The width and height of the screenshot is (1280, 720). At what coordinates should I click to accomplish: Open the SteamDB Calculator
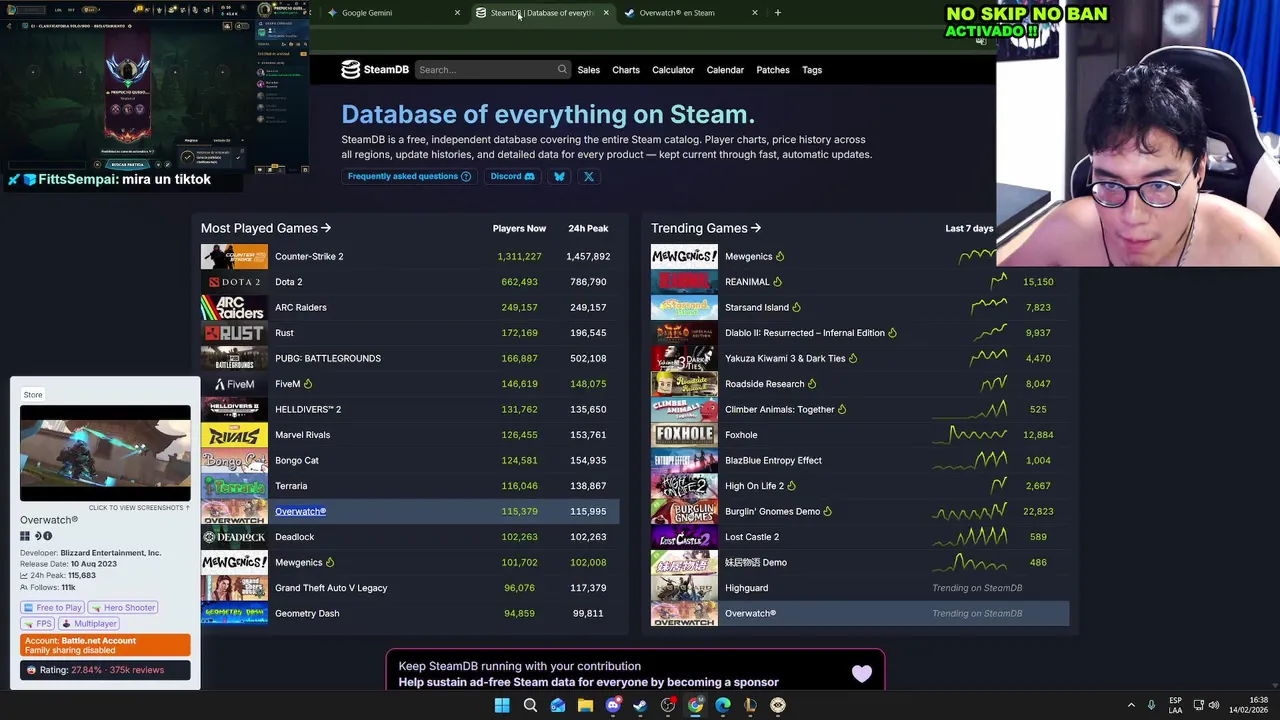coord(673,70)
